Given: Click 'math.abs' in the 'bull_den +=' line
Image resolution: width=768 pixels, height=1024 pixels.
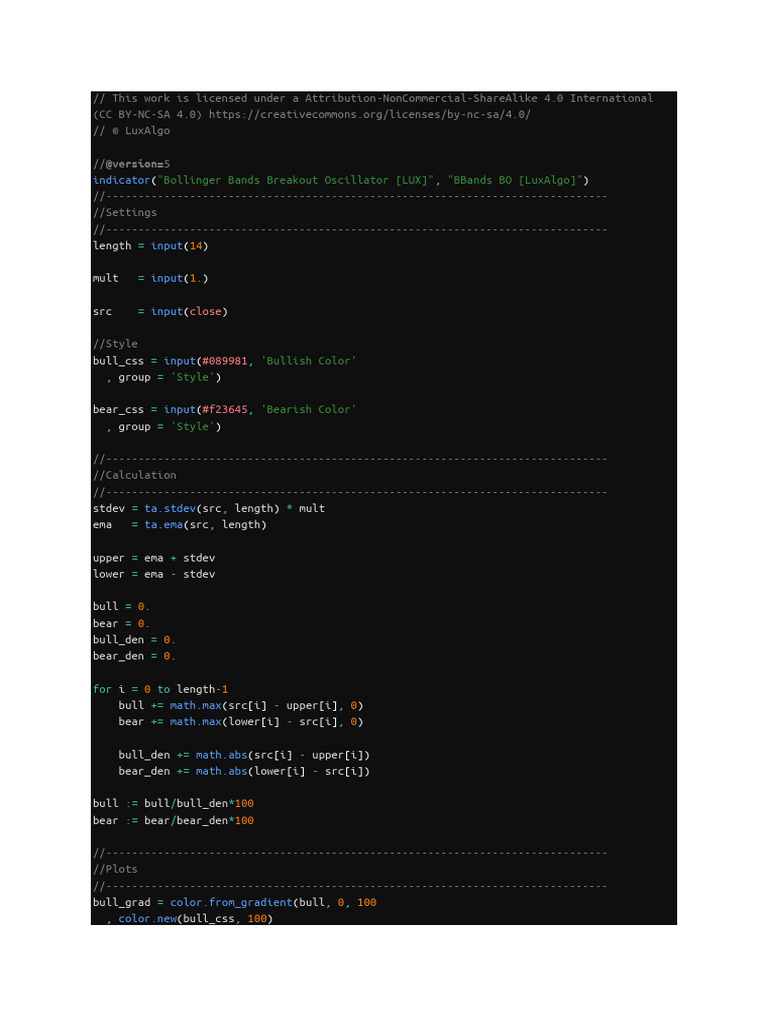Looking at the screenshot, I should coord(221,756).
